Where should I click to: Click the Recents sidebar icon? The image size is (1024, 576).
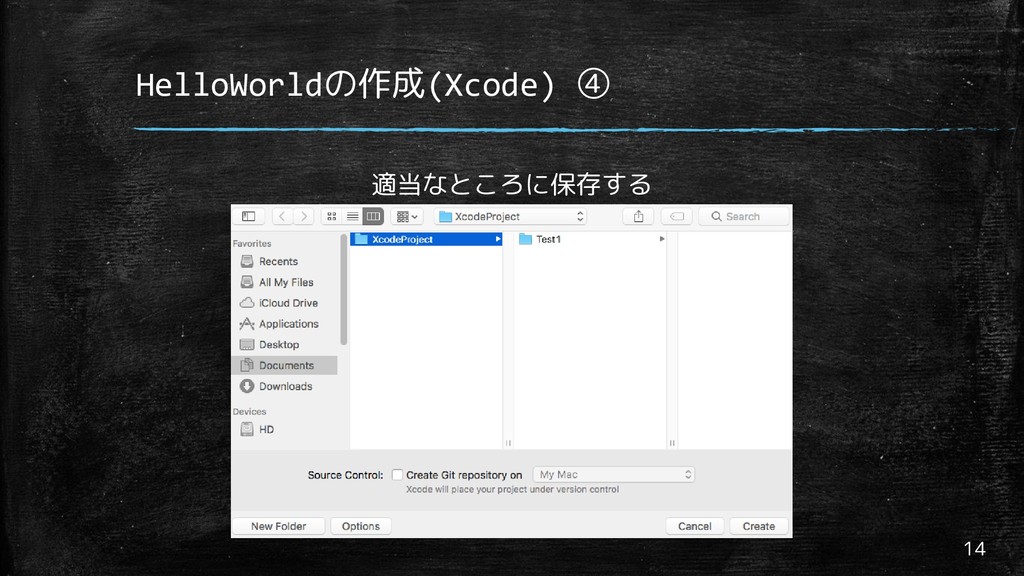click(247, 261)
